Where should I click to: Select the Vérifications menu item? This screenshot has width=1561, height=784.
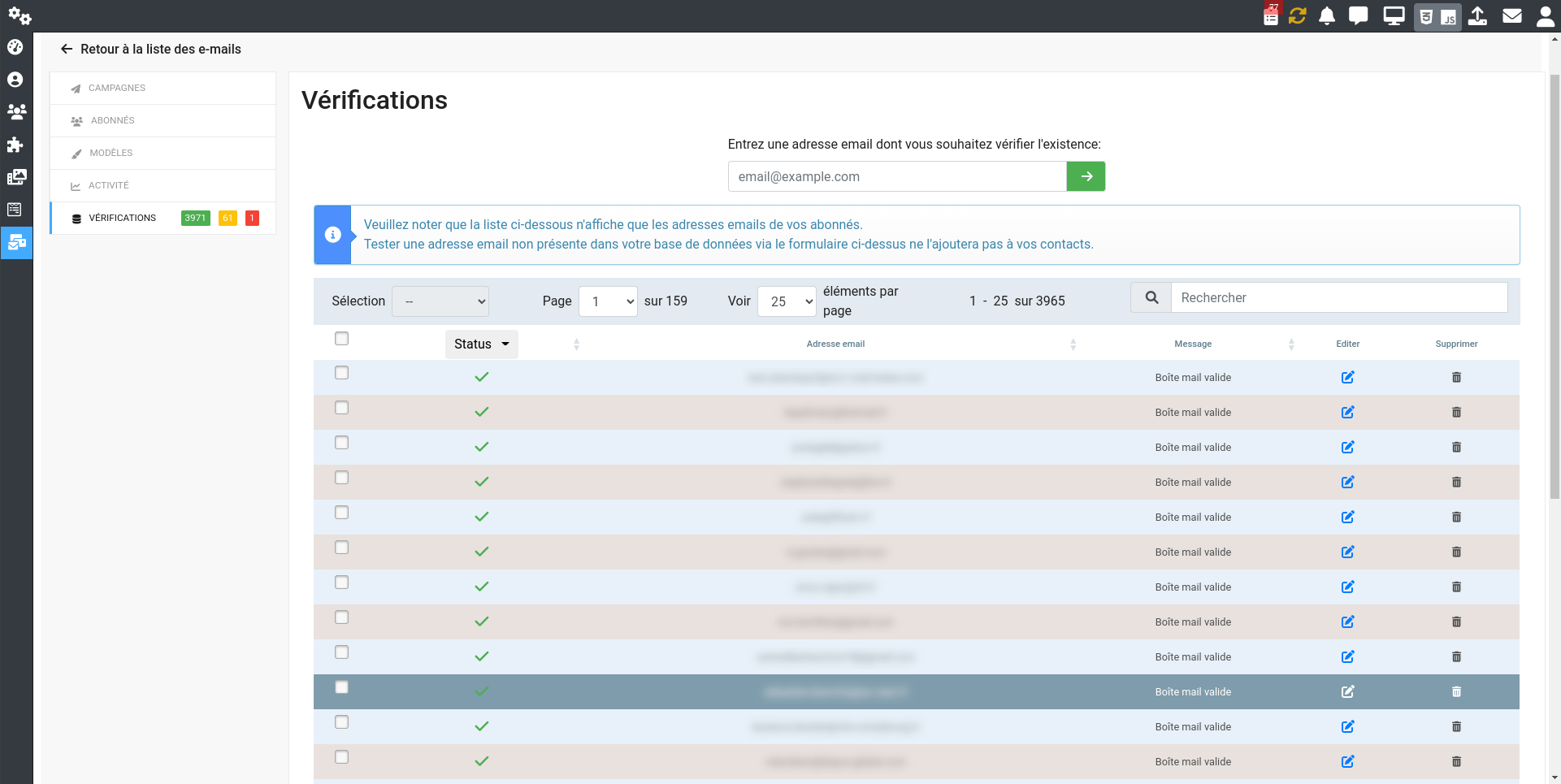click(x=163, y=218)
